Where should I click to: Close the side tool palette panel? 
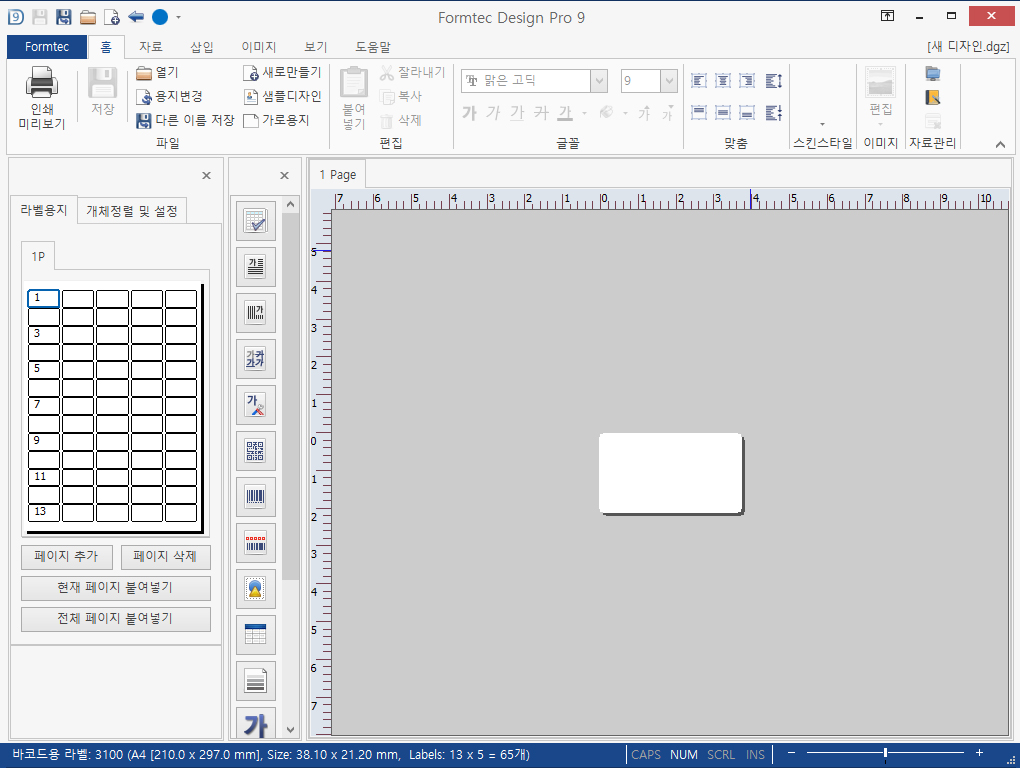(x=284, y=175)
